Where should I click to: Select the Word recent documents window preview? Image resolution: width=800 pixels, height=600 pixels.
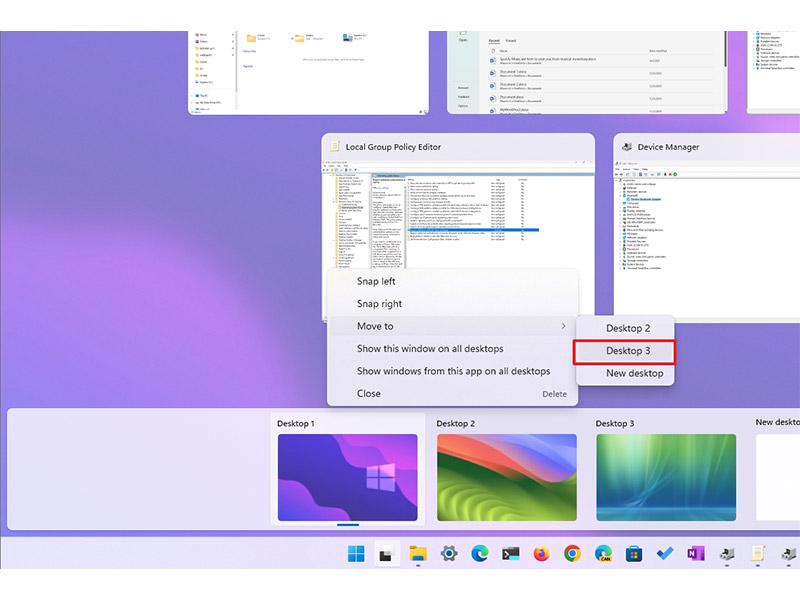pos(587,72)
